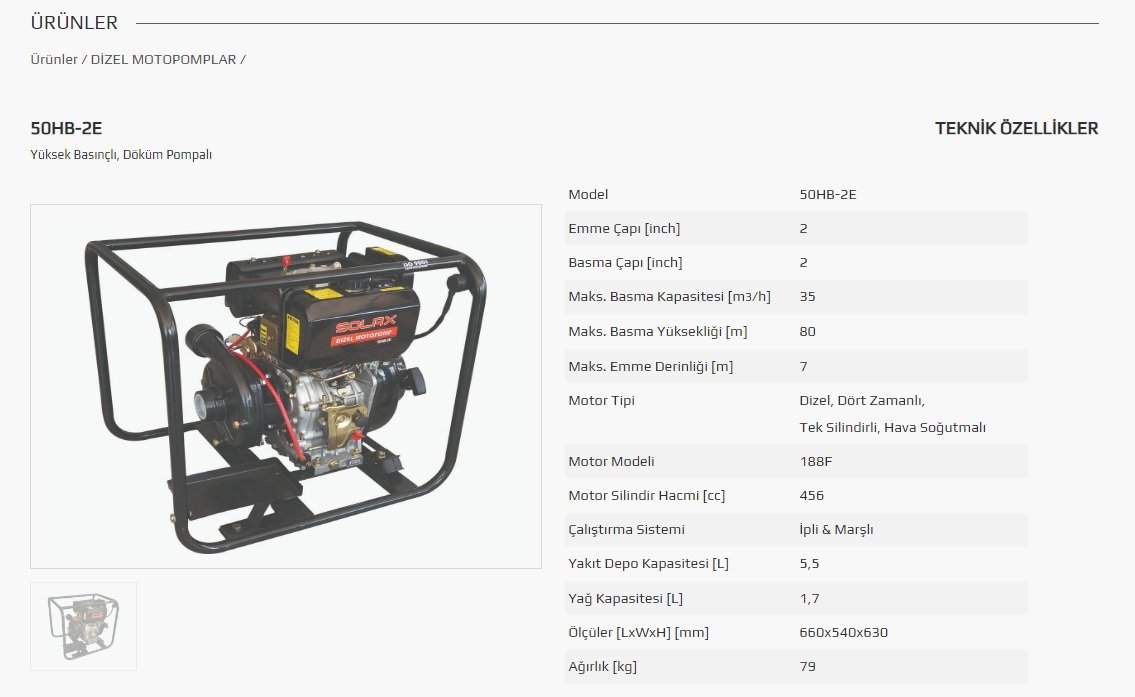The height and width of the screenshot is (697, 1135).
Task: Select the Basma Çapı [inch] row label
Action: tap(625, 262)
